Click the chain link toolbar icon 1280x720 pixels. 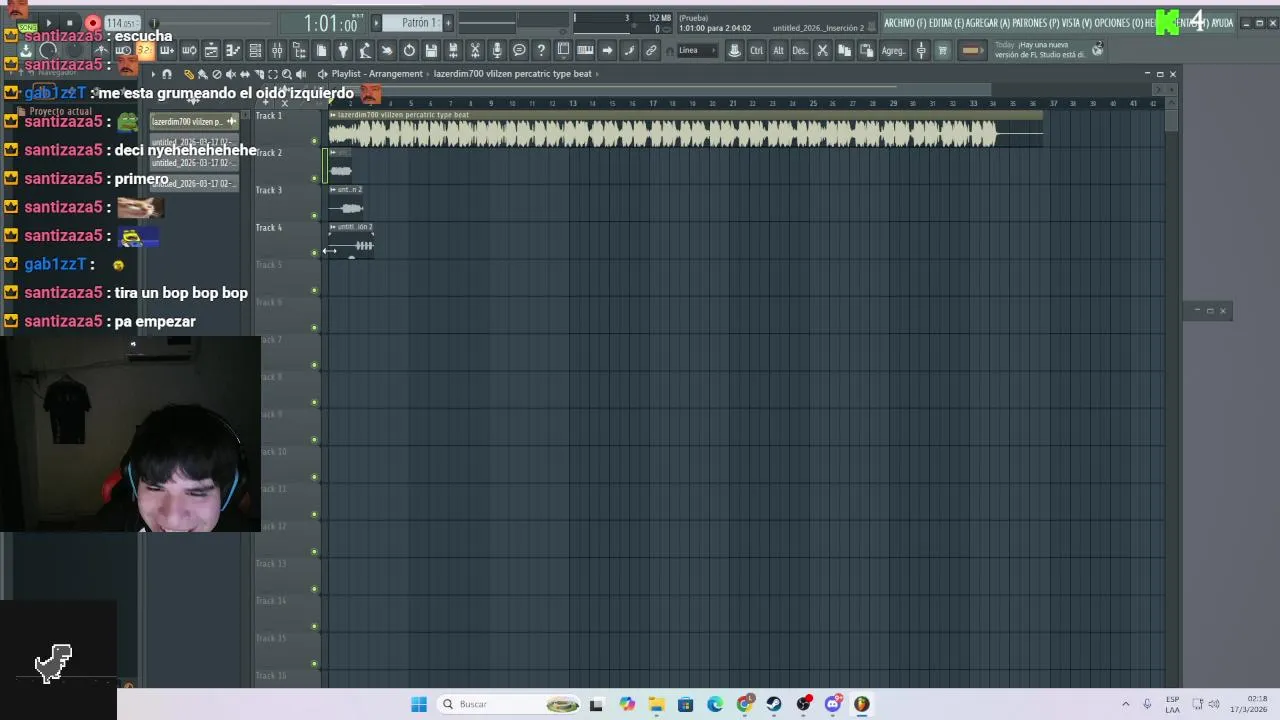pos(651,50)
